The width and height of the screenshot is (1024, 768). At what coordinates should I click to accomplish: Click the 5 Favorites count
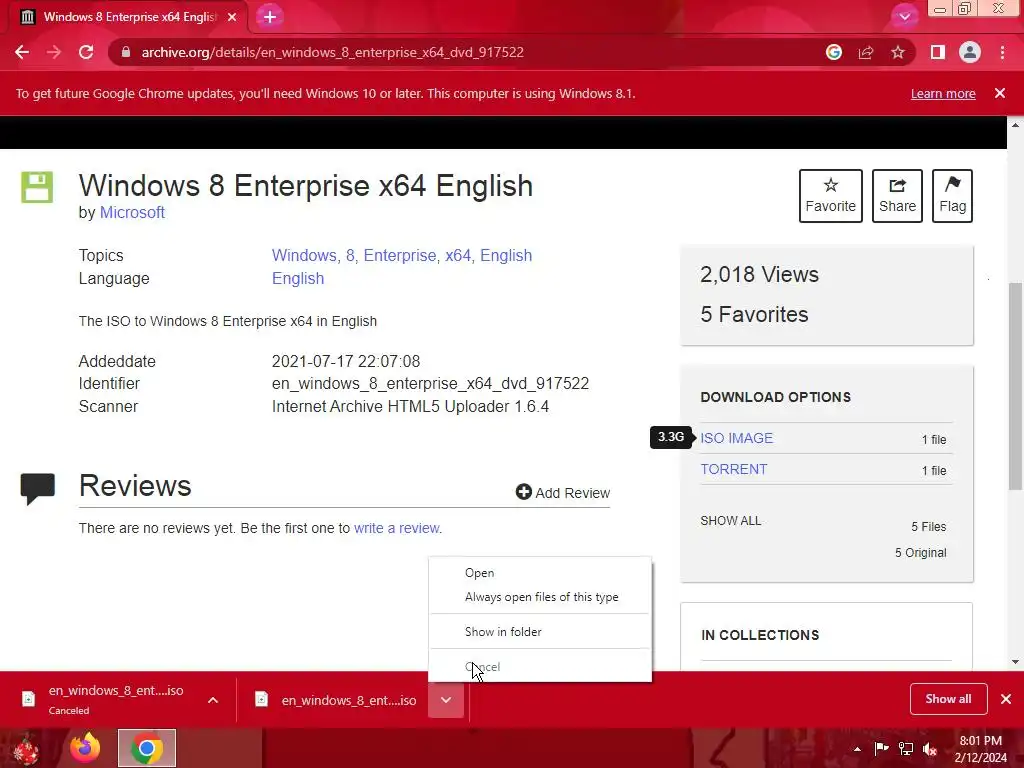coord(754,314)
